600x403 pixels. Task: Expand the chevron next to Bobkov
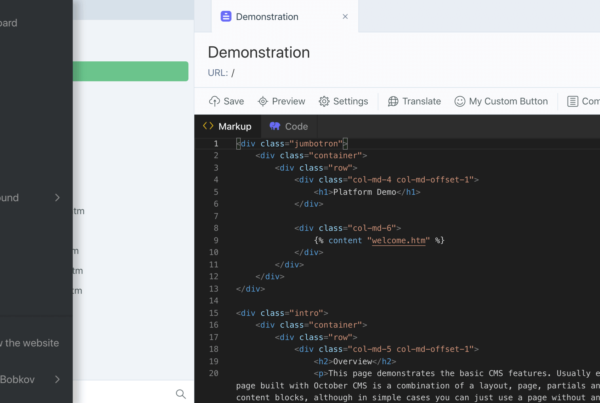pos(57,379)
